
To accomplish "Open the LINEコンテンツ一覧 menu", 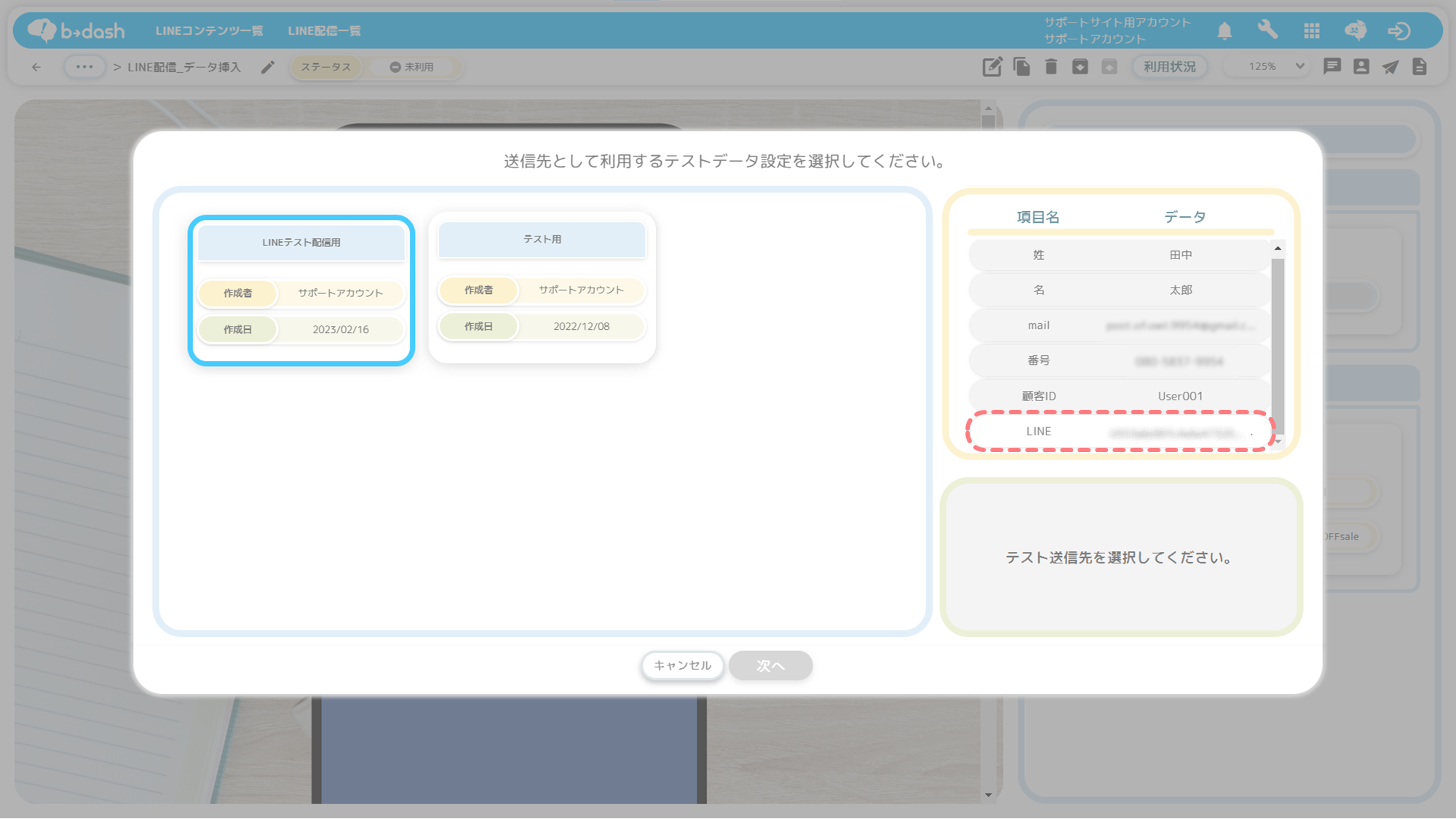I will [x=209, y=31].
